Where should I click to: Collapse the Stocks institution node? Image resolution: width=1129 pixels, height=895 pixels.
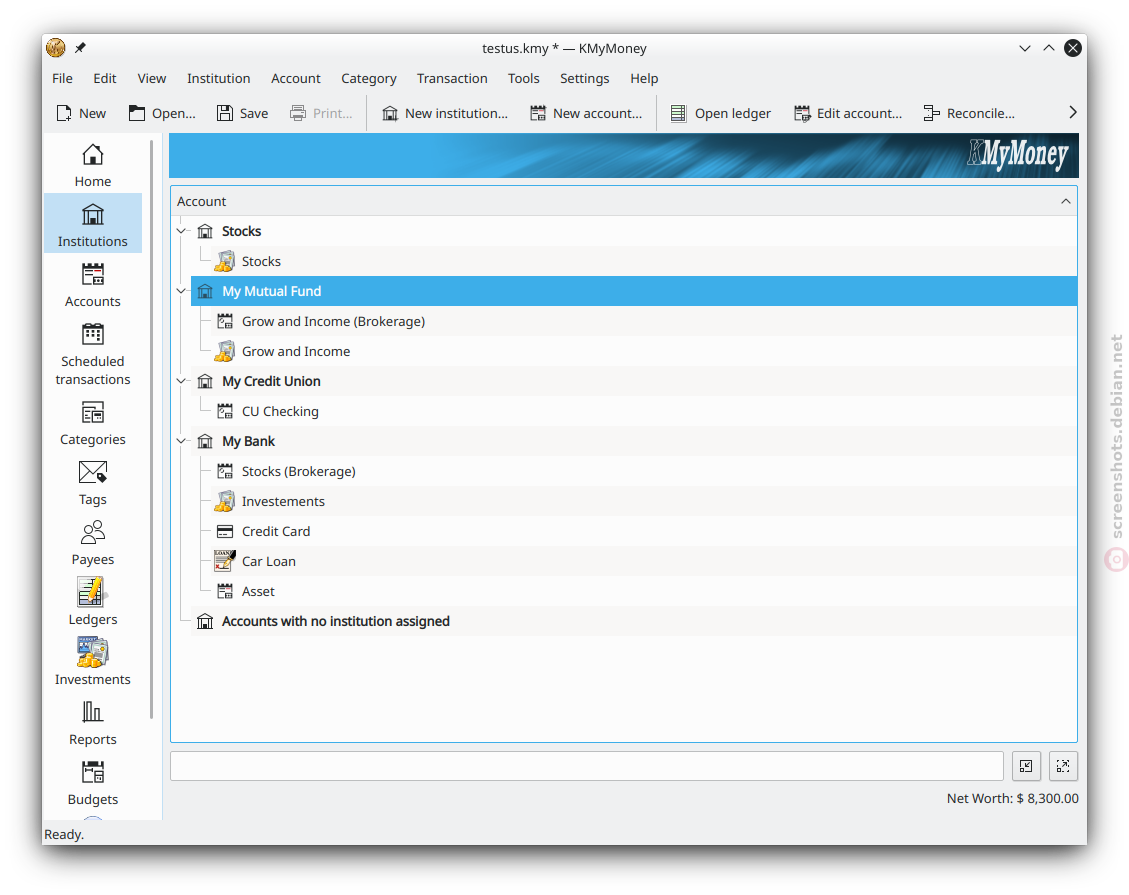click(181, 231)
